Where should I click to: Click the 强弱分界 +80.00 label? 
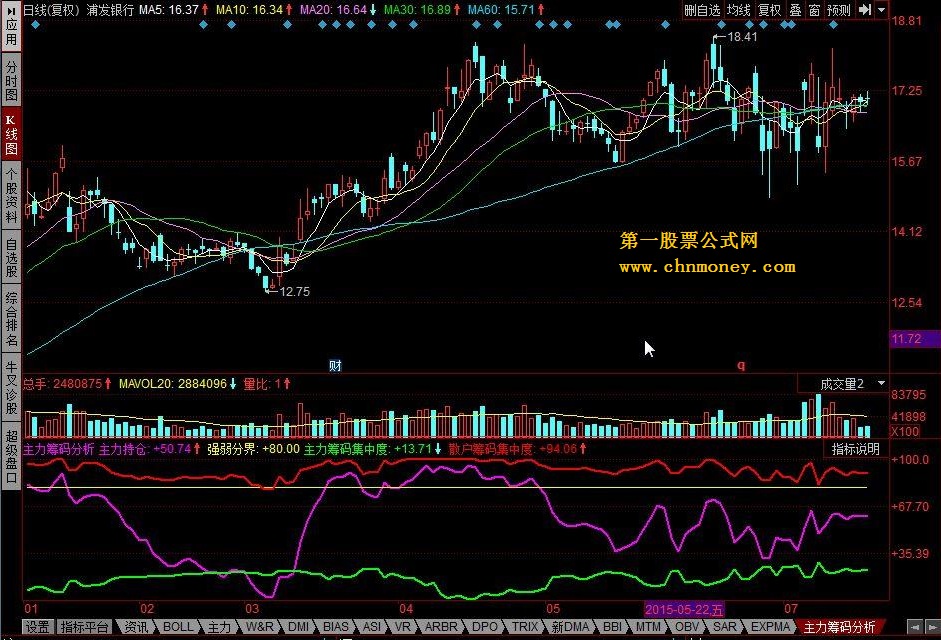(253, 449)
